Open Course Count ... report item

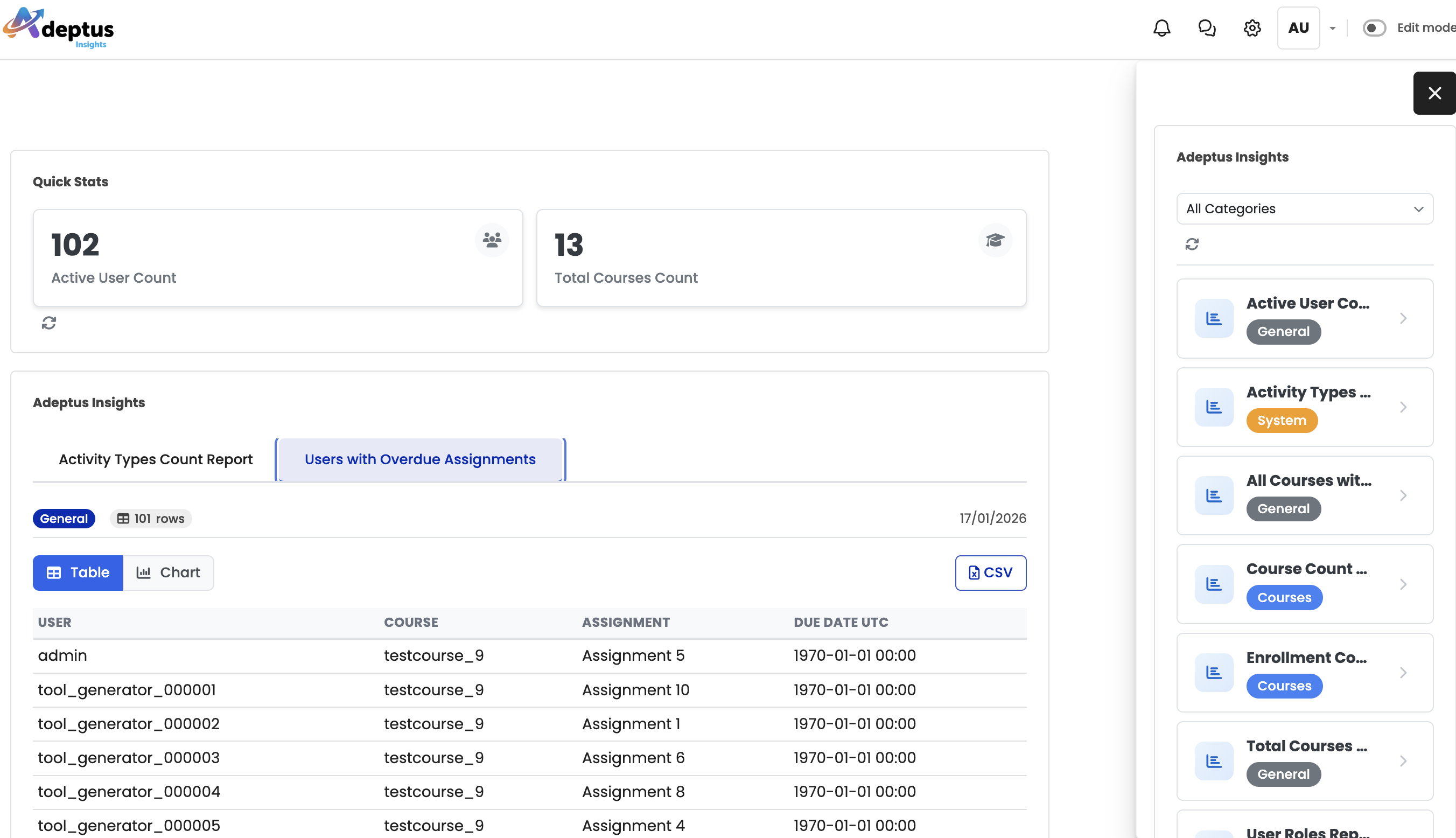coord(1304,584)
